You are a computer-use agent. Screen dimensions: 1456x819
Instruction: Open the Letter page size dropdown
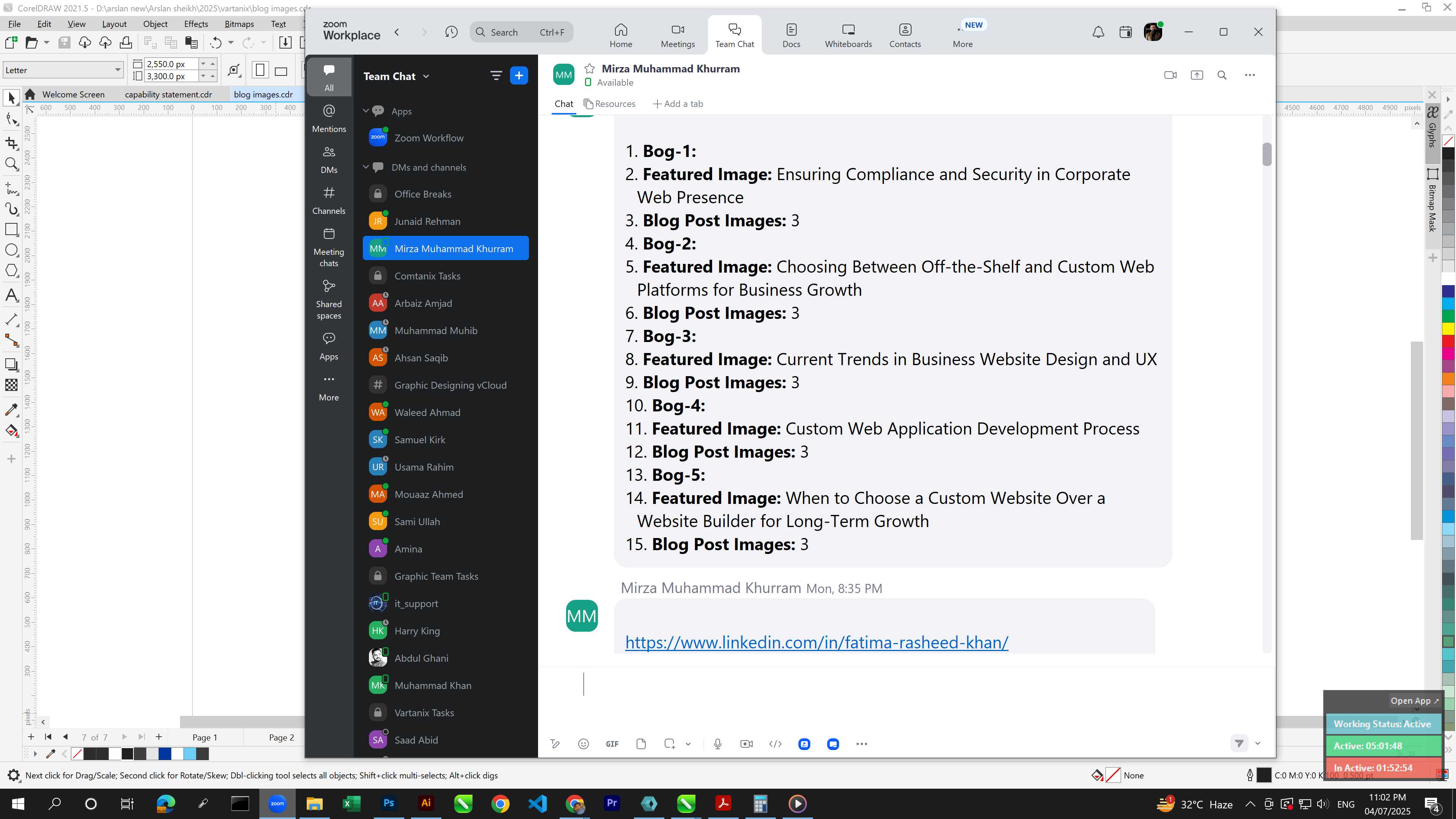[x=118, y=70]
